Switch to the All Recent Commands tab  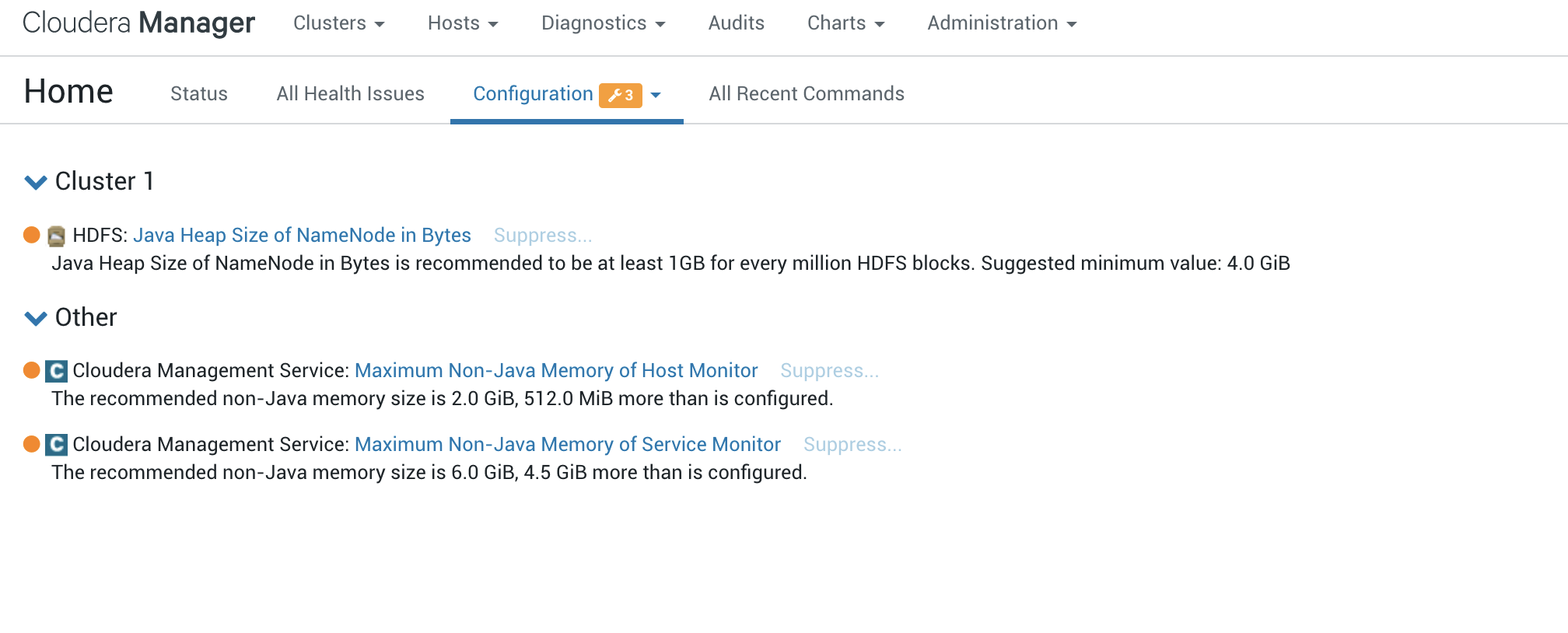click(x=807, y=94)
